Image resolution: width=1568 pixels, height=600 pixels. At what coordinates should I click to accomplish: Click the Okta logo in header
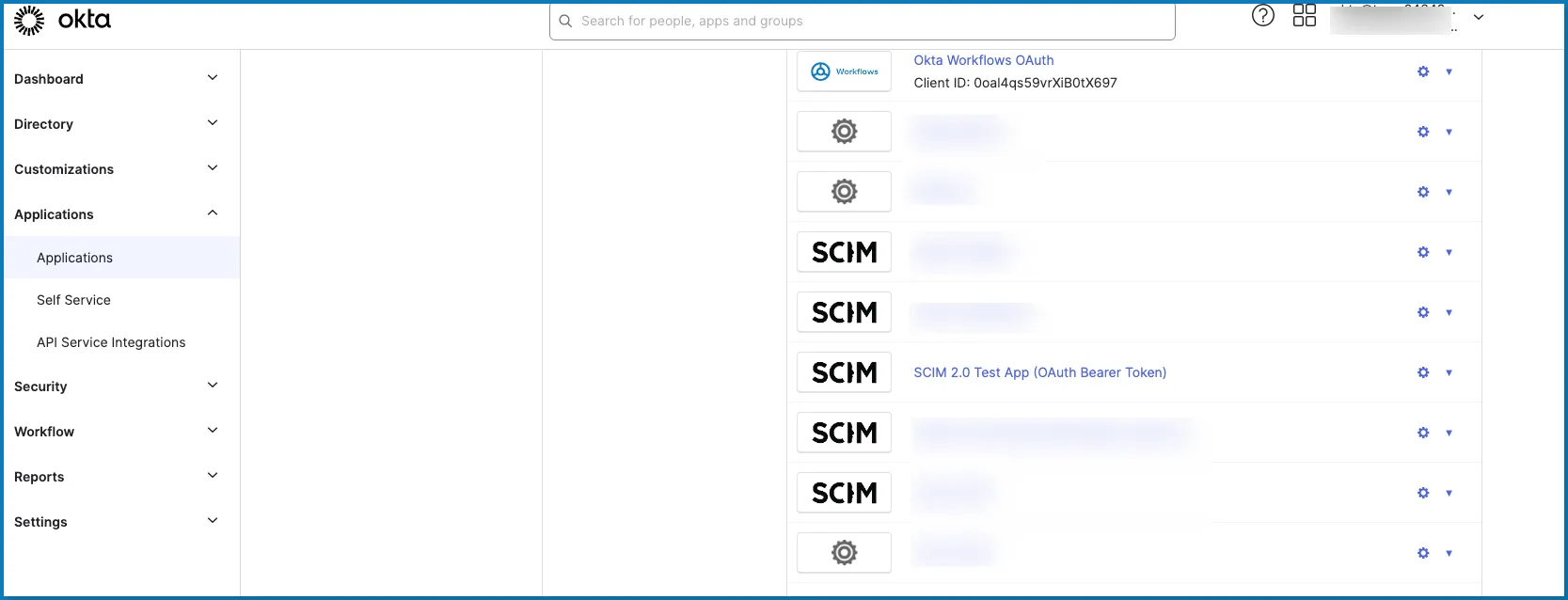pyautogui.click(x=62, y=20)
